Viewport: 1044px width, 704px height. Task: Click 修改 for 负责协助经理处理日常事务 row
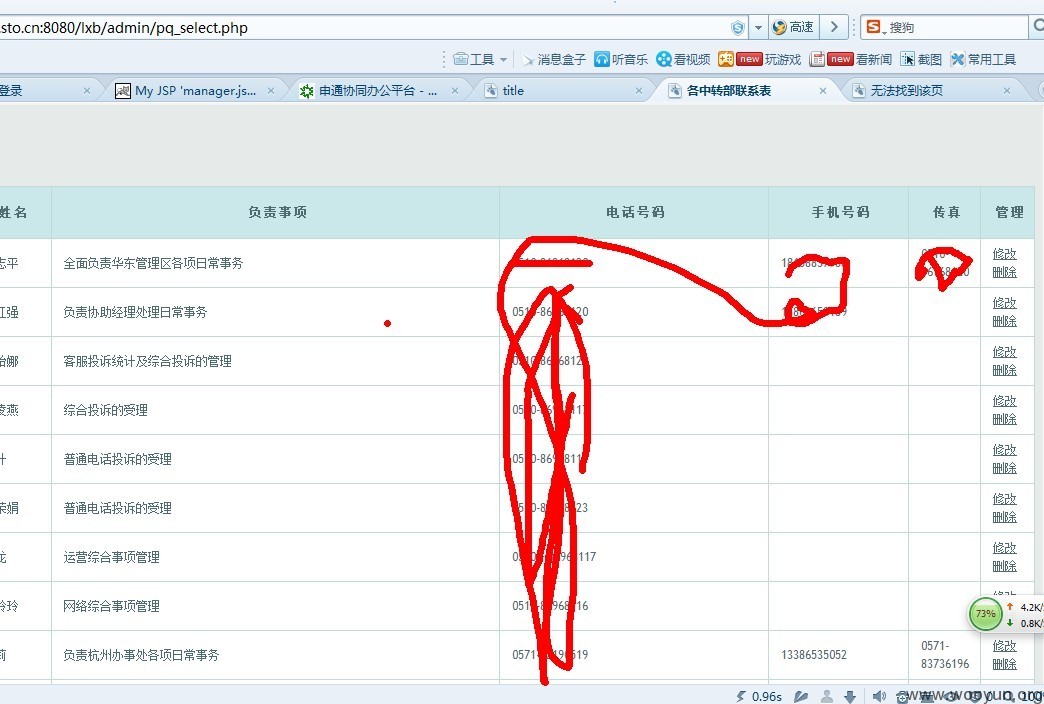pyautogui.click(x=1004, y=303)
